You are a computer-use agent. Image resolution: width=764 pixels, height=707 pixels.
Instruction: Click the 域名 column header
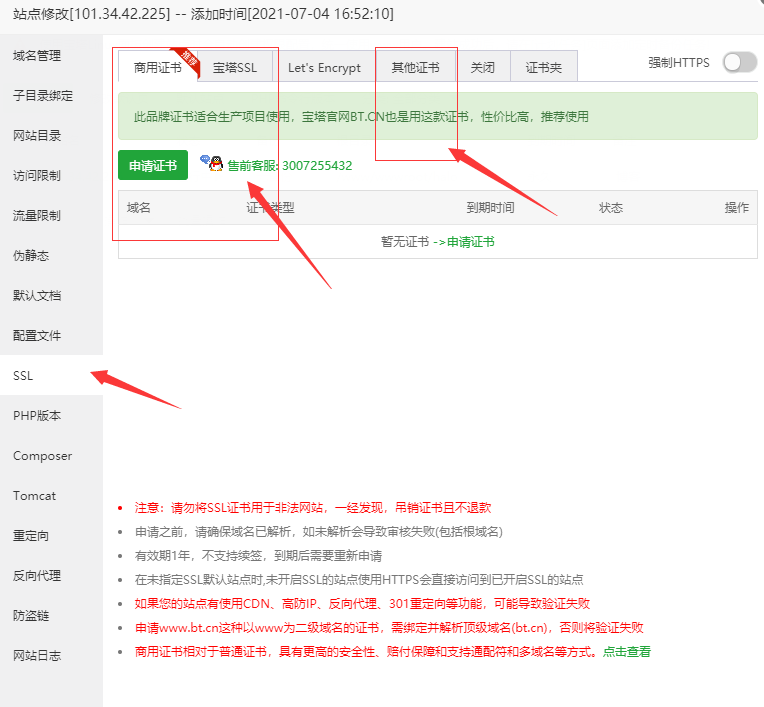click(x=139, y=208)
